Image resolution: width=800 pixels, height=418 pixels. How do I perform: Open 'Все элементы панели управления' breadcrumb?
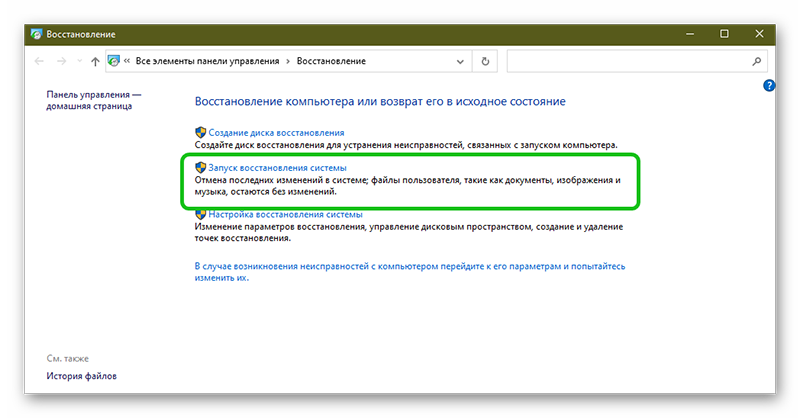coord(207,61)
